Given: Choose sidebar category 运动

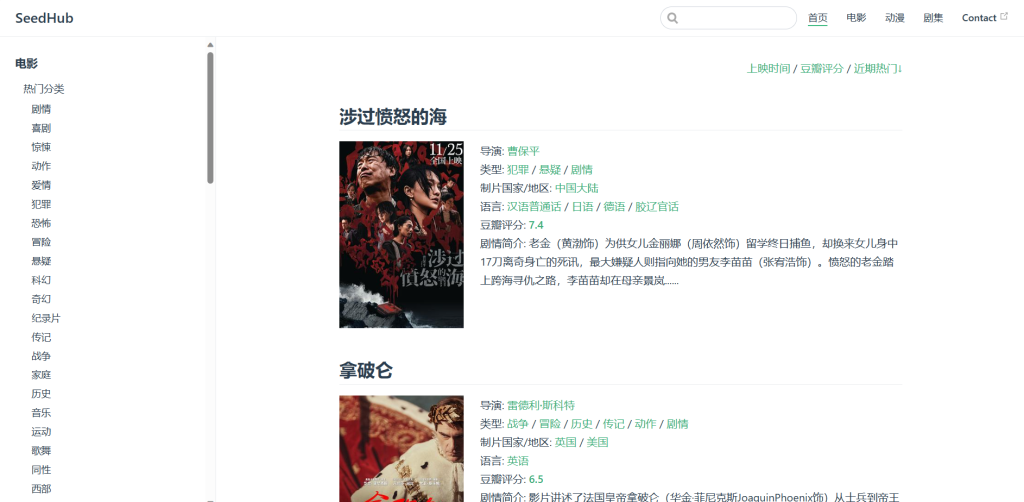Looking at the screenshot, I should point(41,431).
